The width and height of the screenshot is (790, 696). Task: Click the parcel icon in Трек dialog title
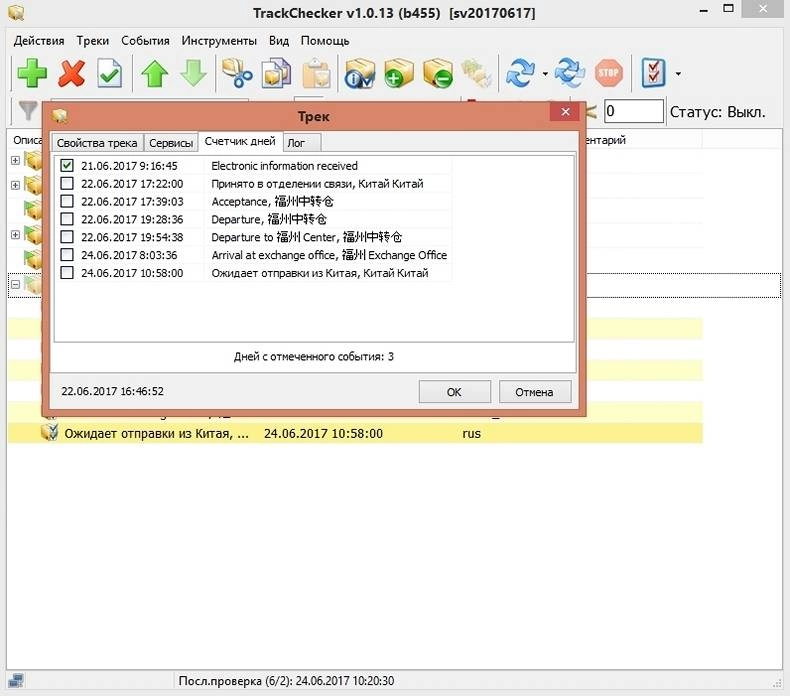(60, 116)
